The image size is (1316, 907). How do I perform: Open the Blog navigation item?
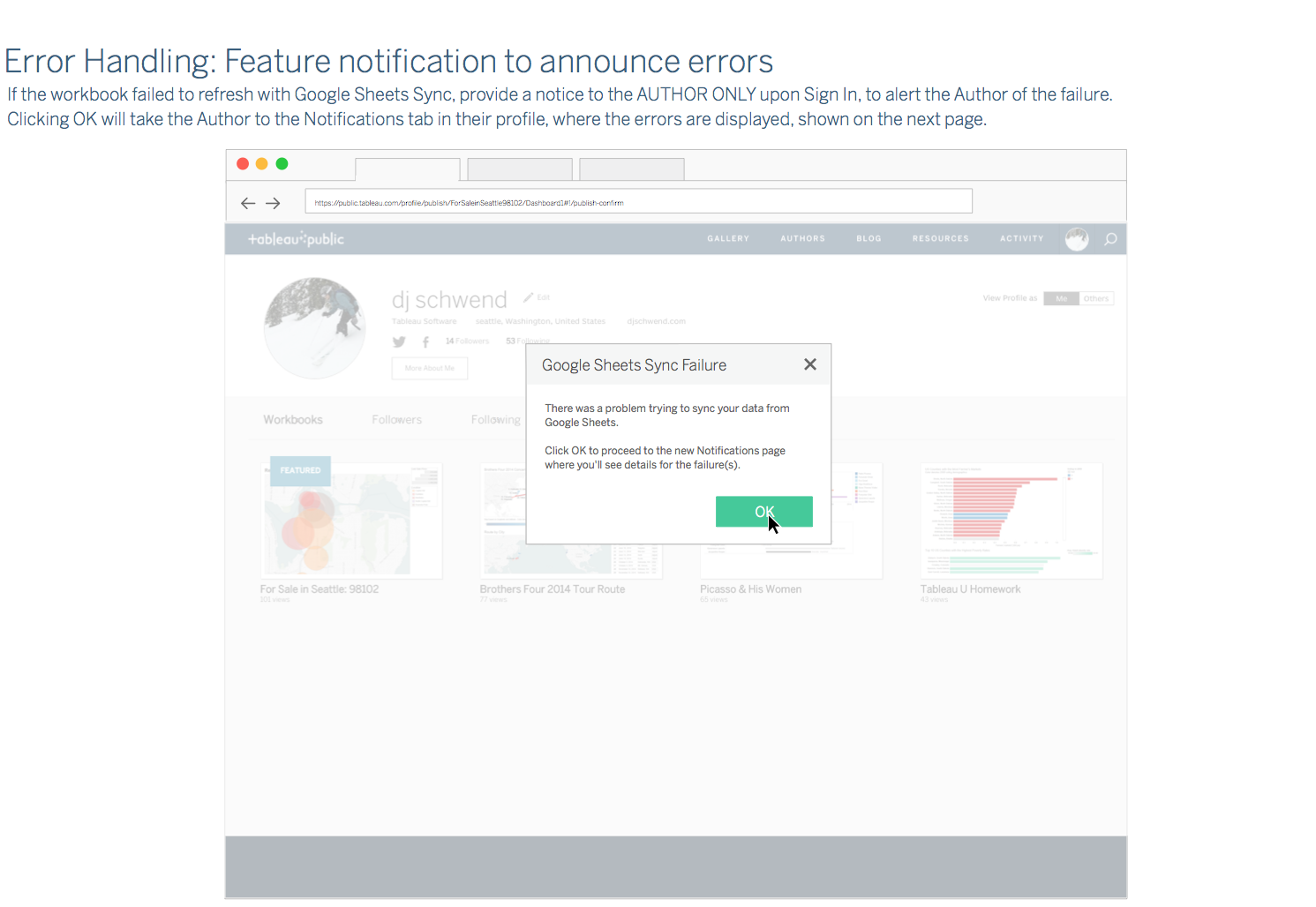869,239
